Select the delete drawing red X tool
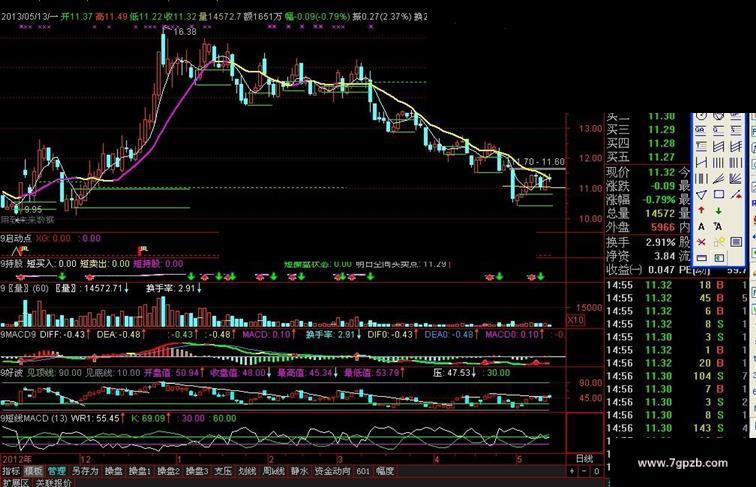The image size is (756, 487). coord(702,242)
